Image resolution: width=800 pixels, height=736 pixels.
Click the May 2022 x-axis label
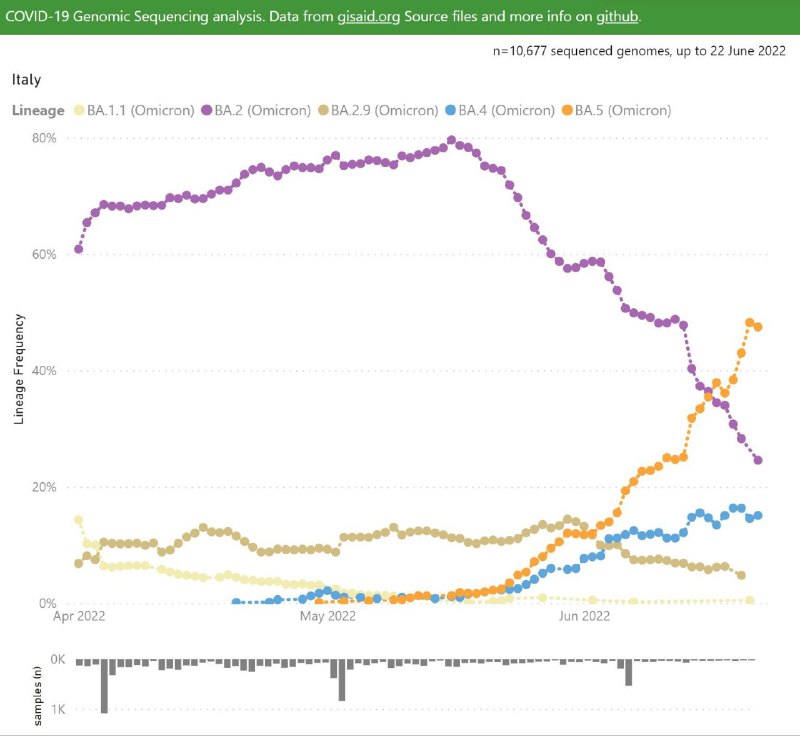[328, 616]
